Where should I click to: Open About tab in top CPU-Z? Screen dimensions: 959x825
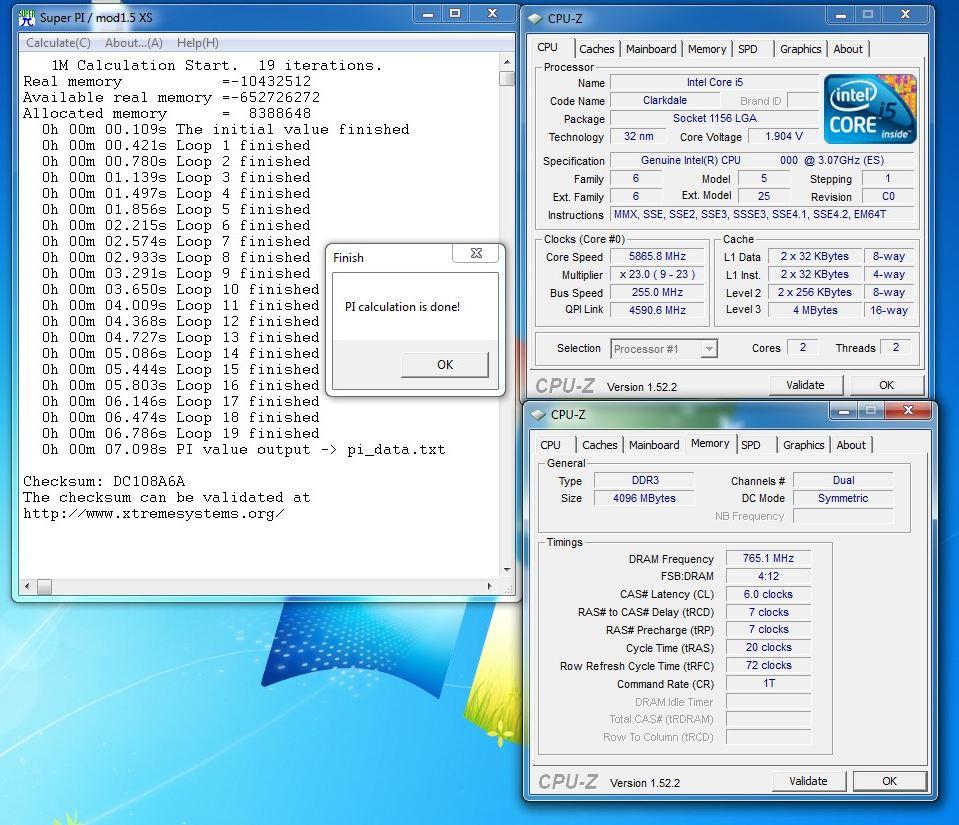point(848,49)
